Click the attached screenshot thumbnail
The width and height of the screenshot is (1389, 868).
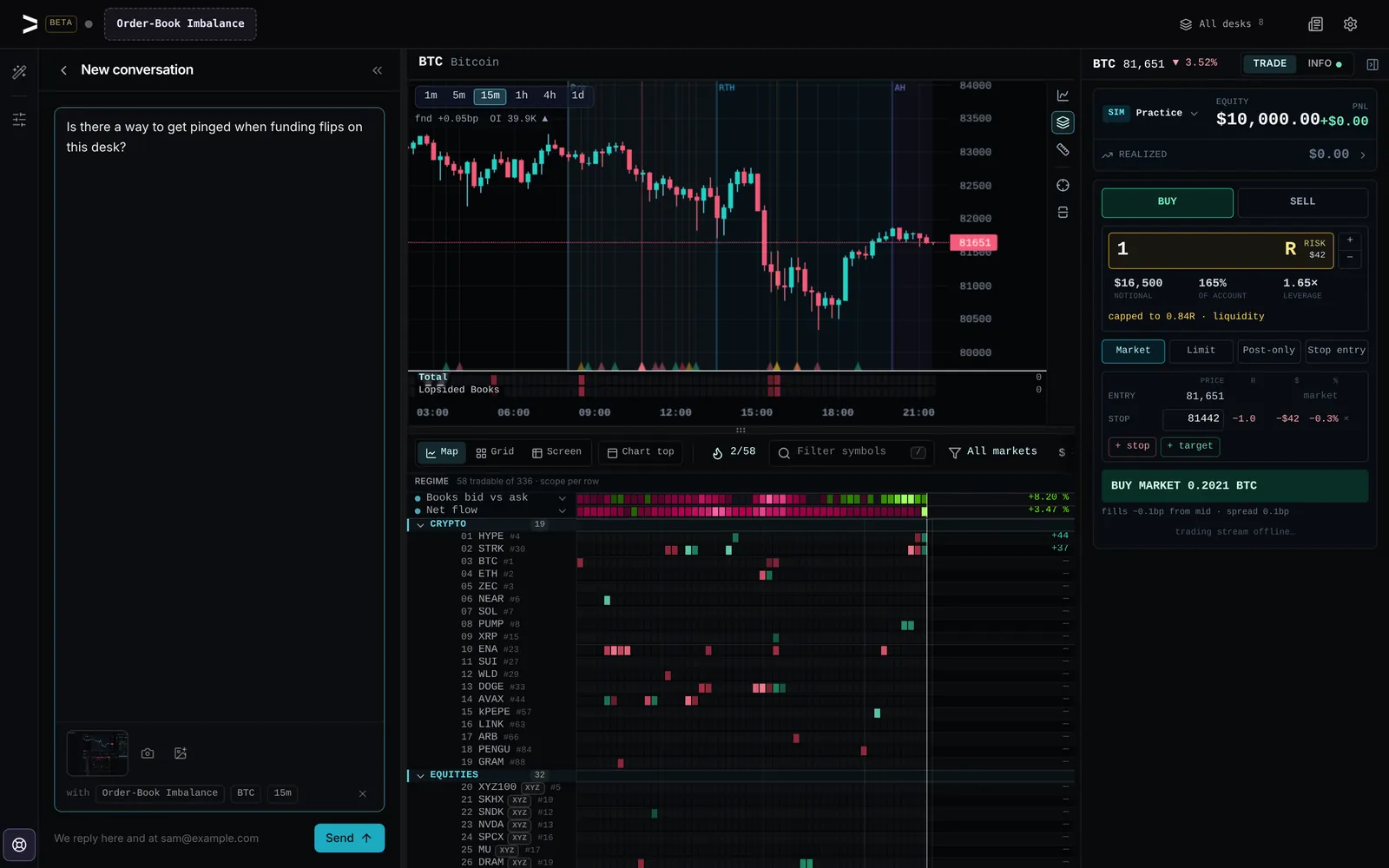pos(97,753)
